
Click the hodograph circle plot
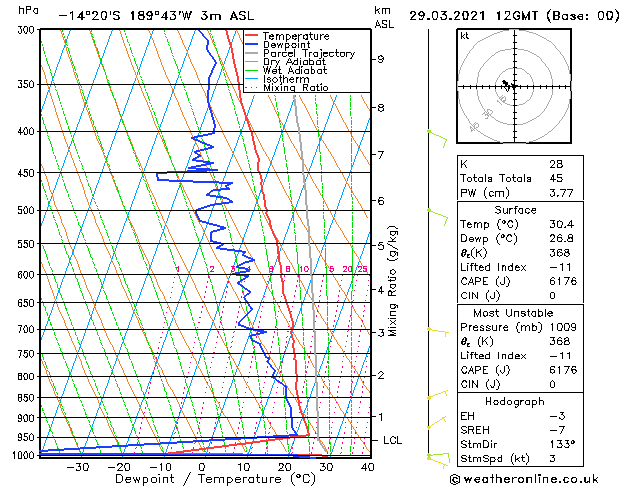(511, 87)
